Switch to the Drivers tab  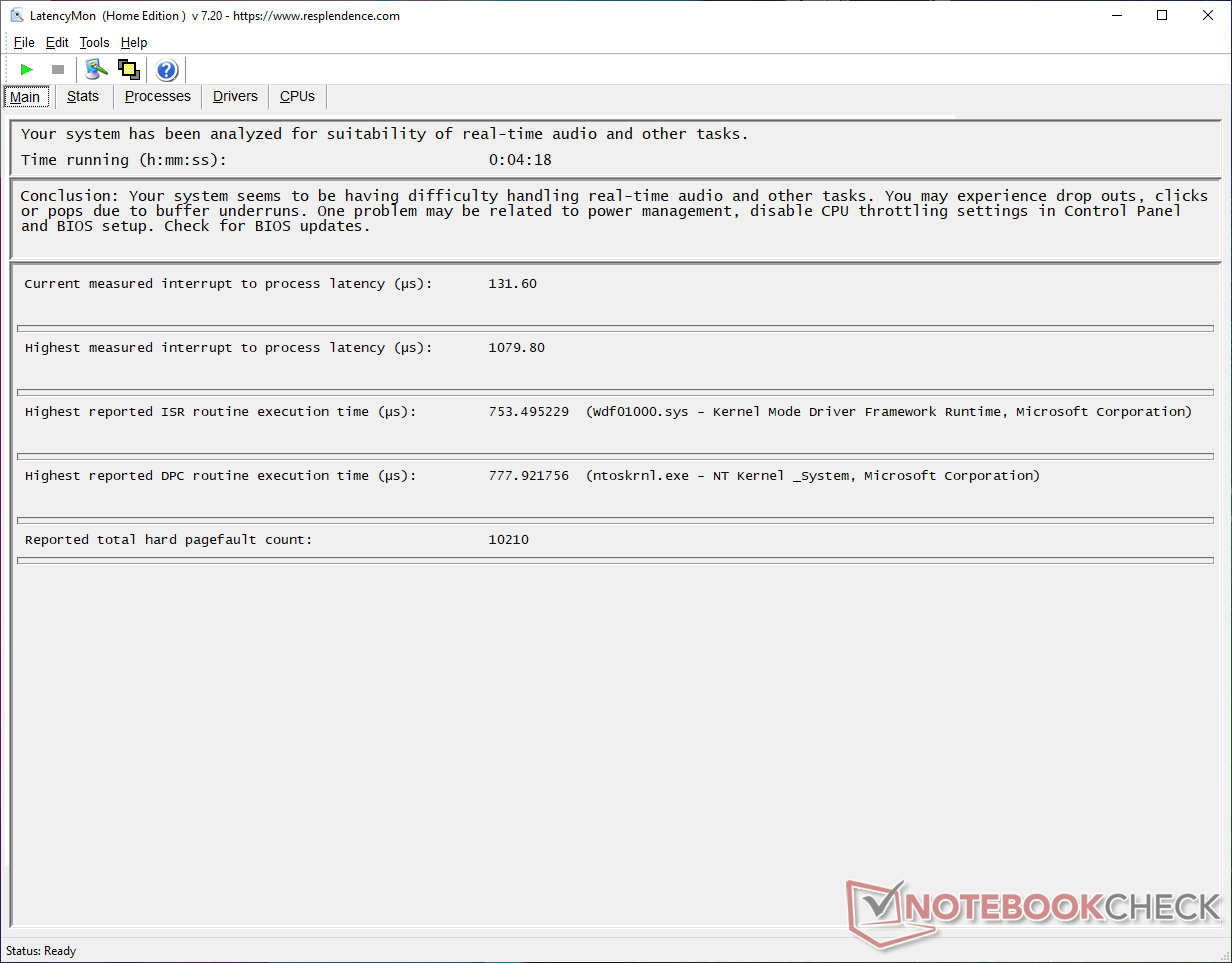tap(235, 96)
